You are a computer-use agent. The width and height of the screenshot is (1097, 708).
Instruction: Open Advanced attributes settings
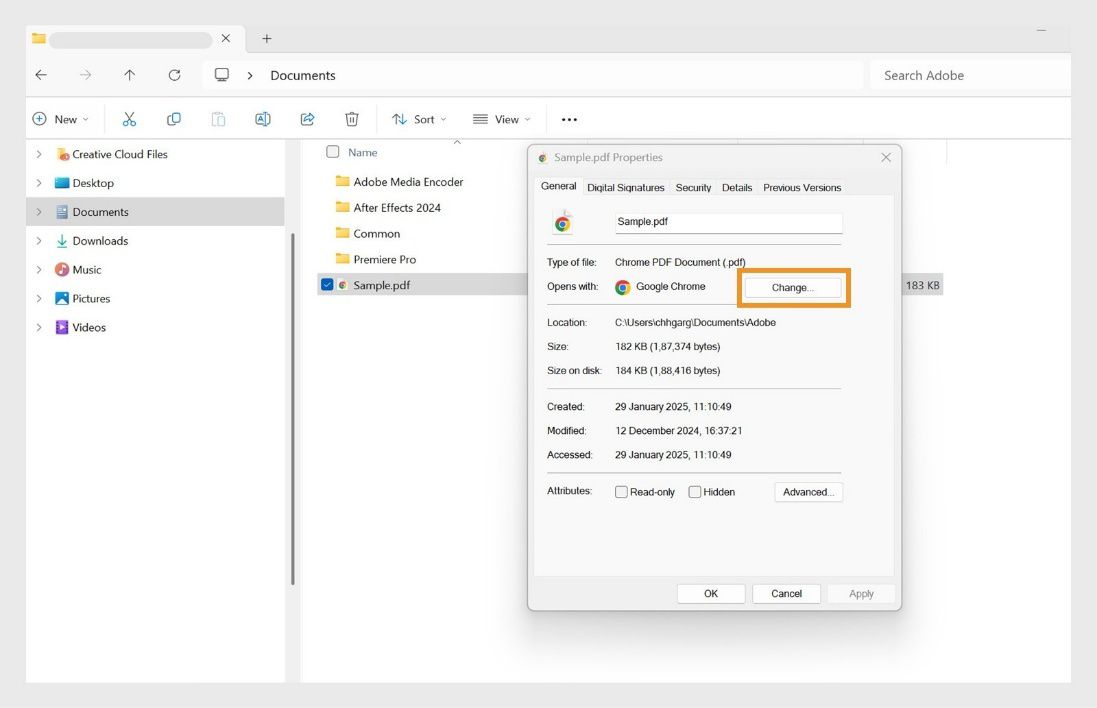(x=807, y=491)
